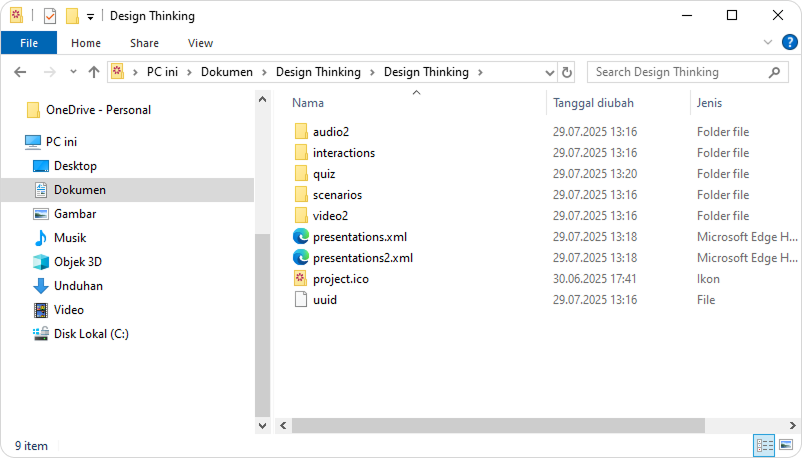Switch to large thumbnails view layout
The image size is (802, 458).
[x=786, y=445]
